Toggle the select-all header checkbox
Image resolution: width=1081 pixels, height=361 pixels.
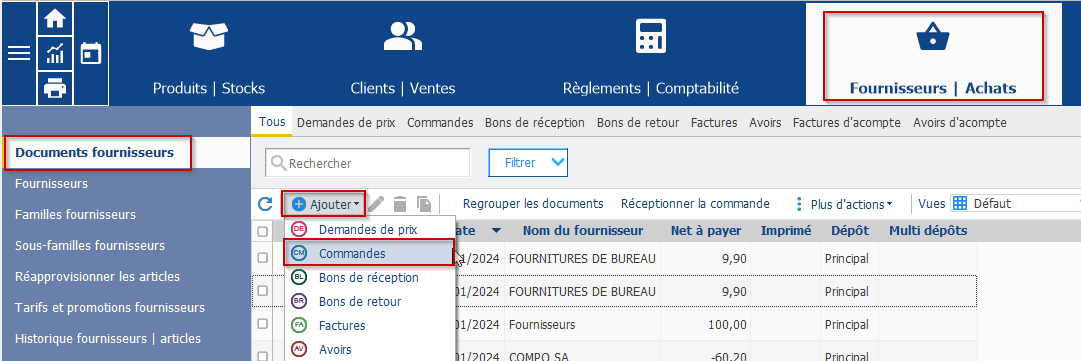point(263,231)
